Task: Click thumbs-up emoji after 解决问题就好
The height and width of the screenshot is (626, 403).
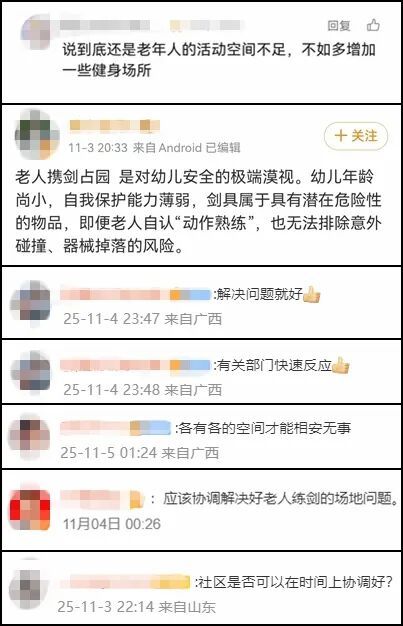Action: (x=312, y=295)
